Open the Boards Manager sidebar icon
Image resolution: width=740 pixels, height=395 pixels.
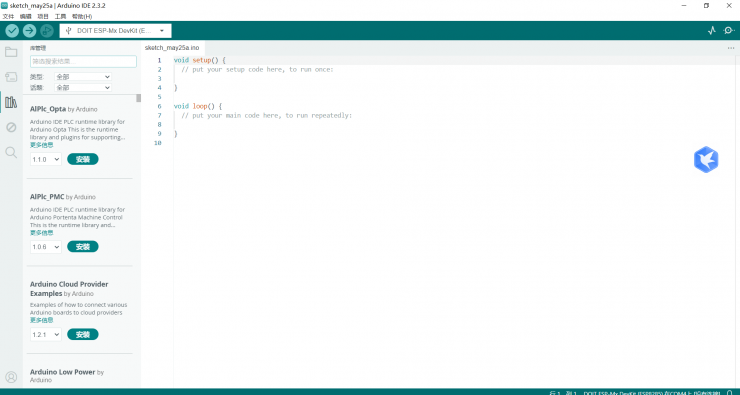(11, 77)
